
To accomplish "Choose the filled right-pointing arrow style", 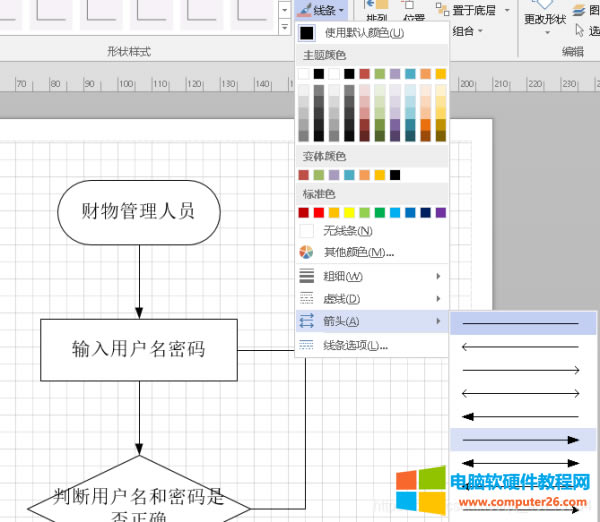I will [522, 439].
